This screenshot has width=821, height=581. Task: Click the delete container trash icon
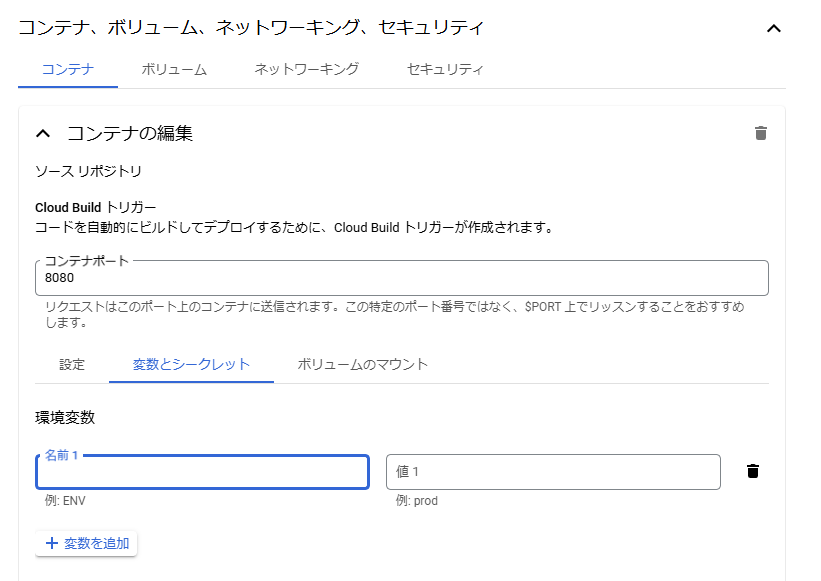pos(761,131)
